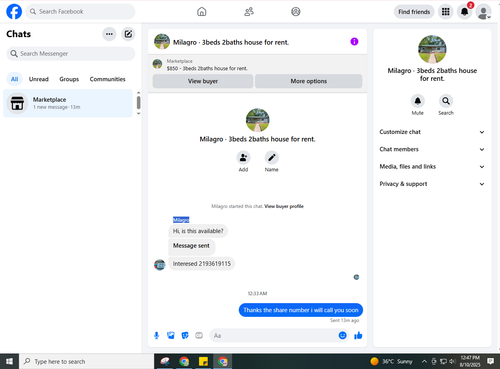Screen dimensions: 500x369
Task: Show hidden system tray icons chevron
Action: 424,361
